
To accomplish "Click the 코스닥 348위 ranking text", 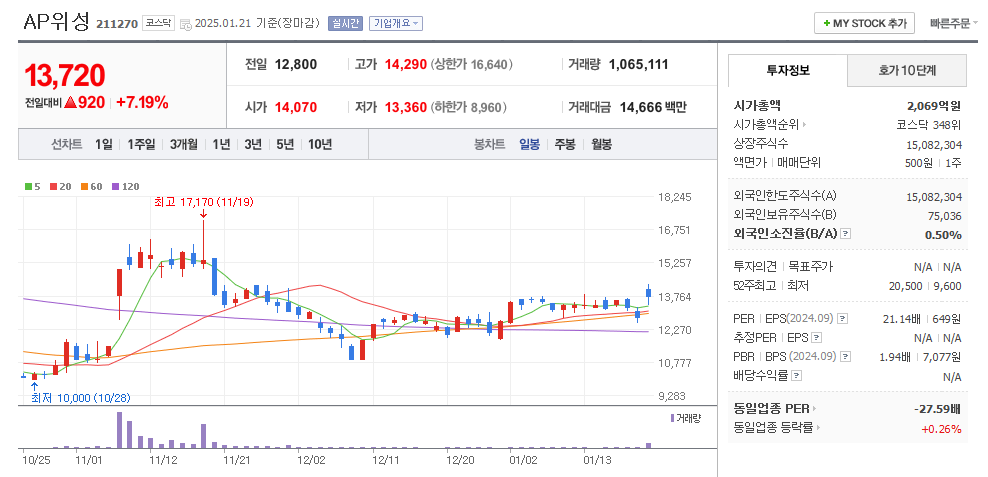I will (929, 125).
